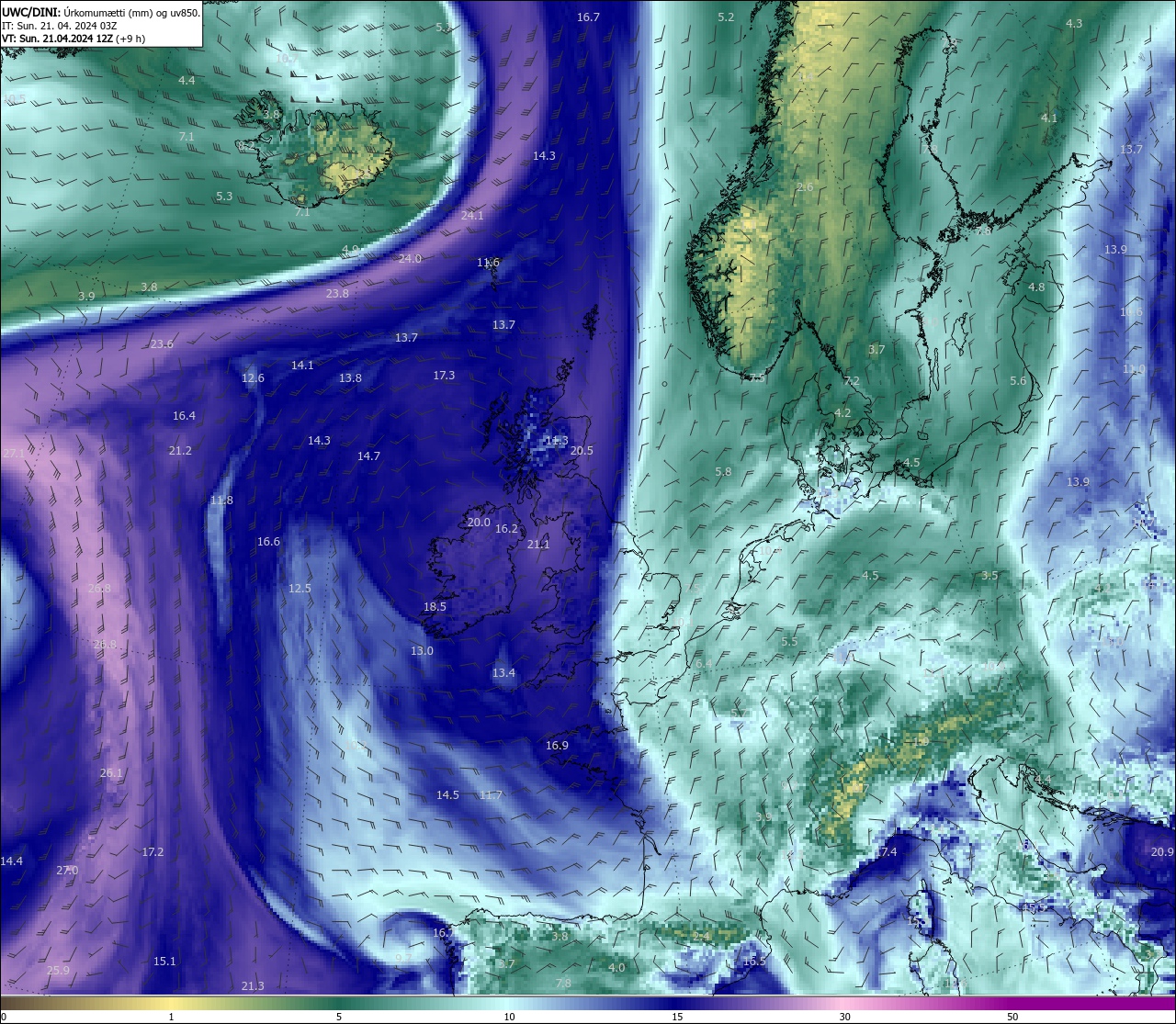Click the 24.0 value in the purple band
The width and height of the screenshot is (1176, 1024).
click(x=410, y=259)
